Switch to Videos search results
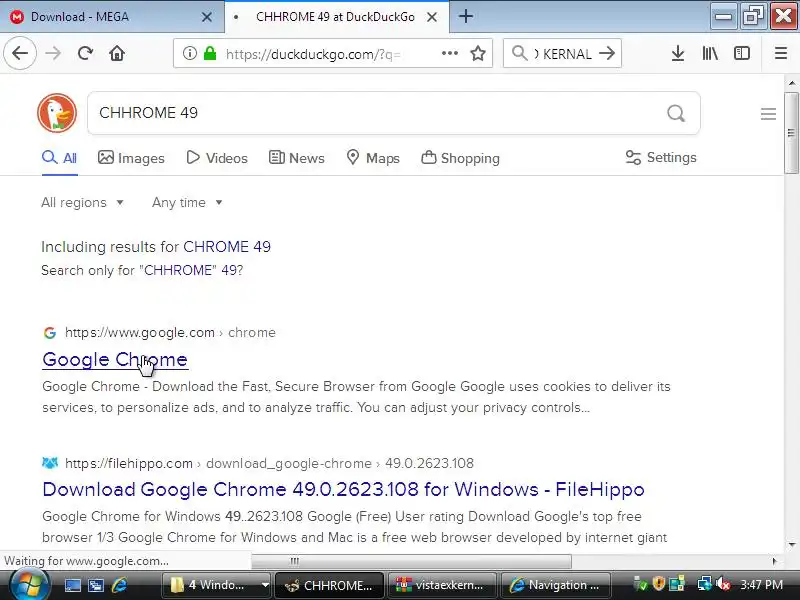 click(x=217, y=158)
